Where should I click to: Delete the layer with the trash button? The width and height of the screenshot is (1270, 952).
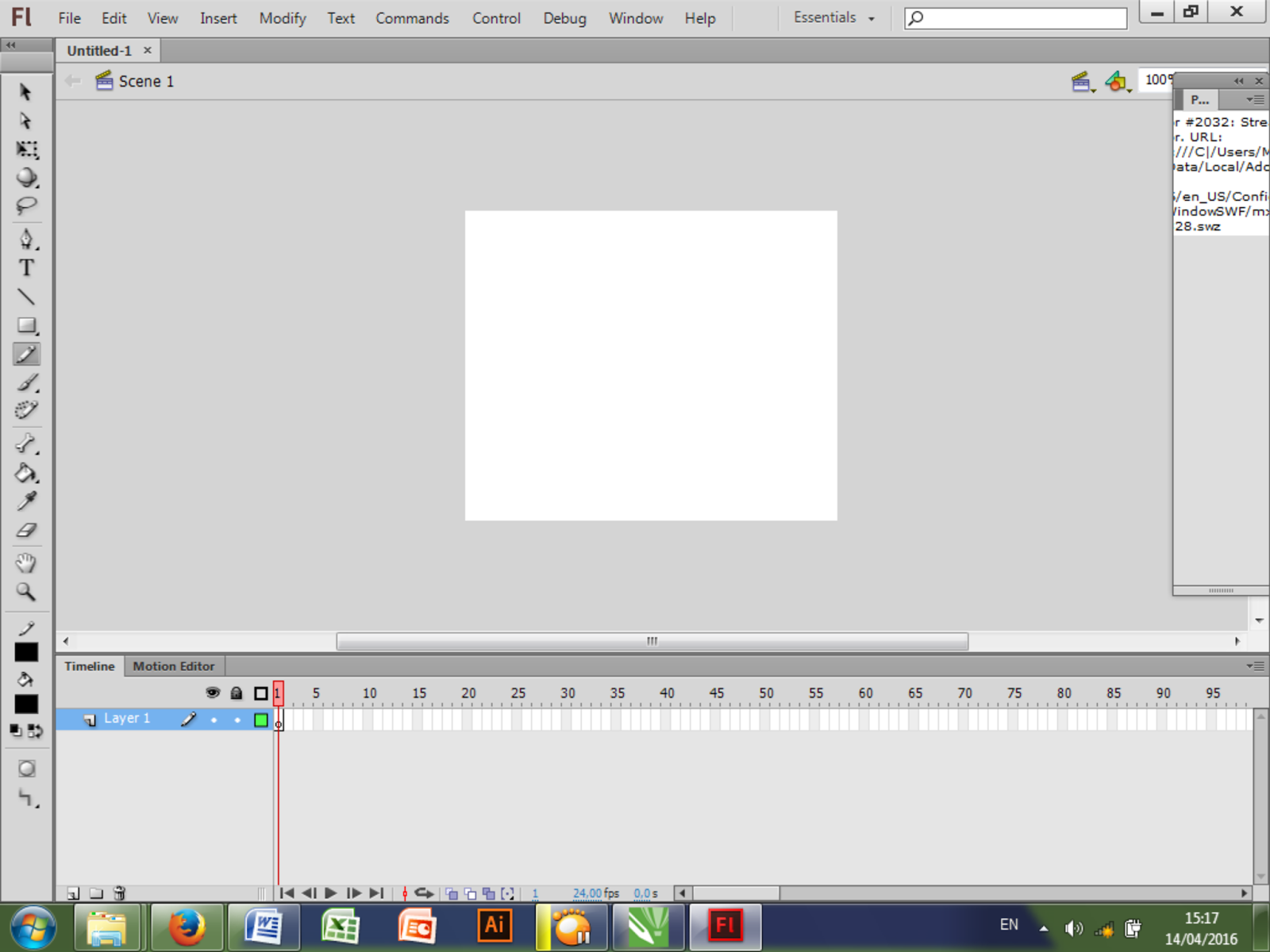[x=119, y=892]
